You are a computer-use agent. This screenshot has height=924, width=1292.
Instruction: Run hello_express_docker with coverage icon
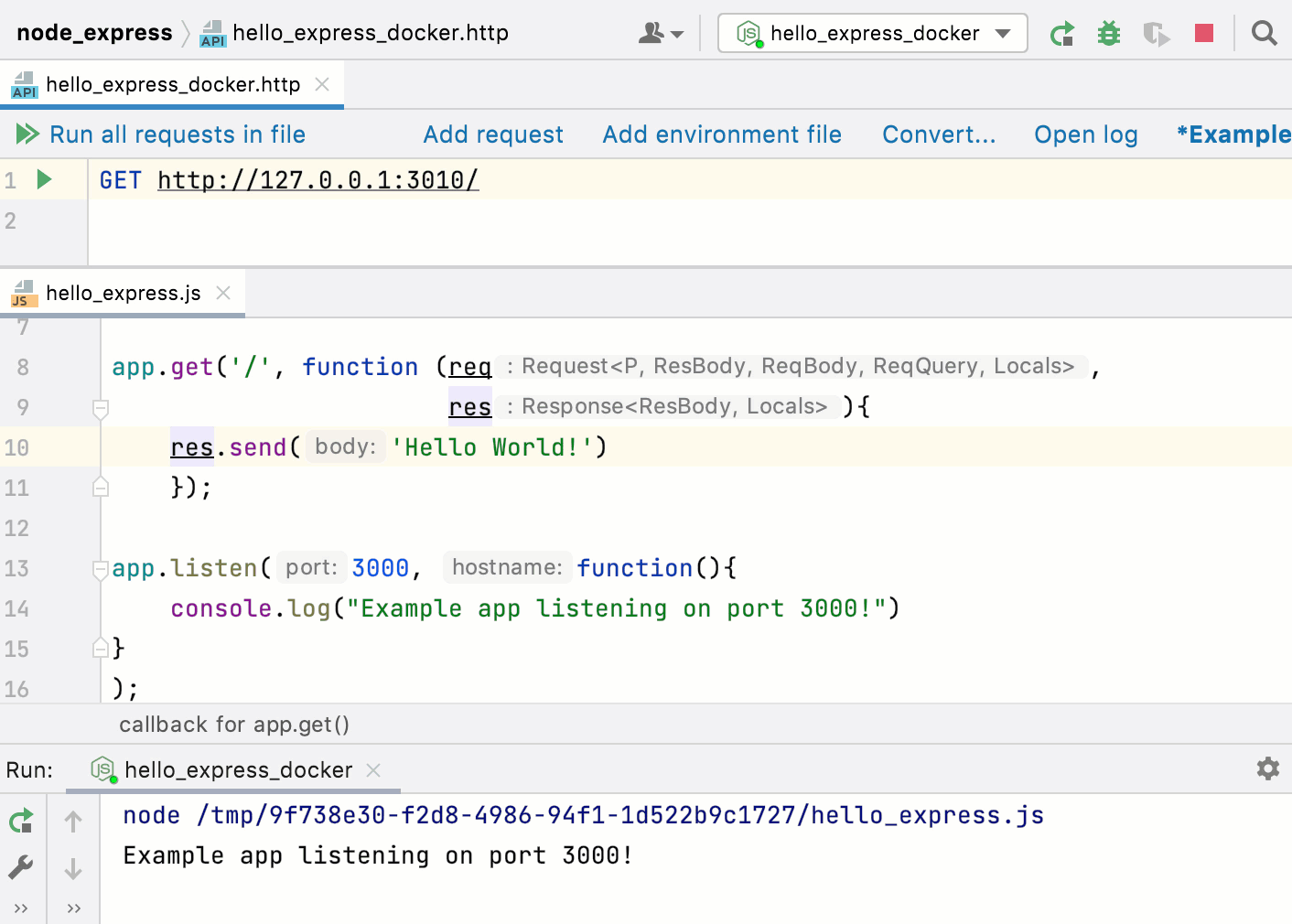point(1156,33)
